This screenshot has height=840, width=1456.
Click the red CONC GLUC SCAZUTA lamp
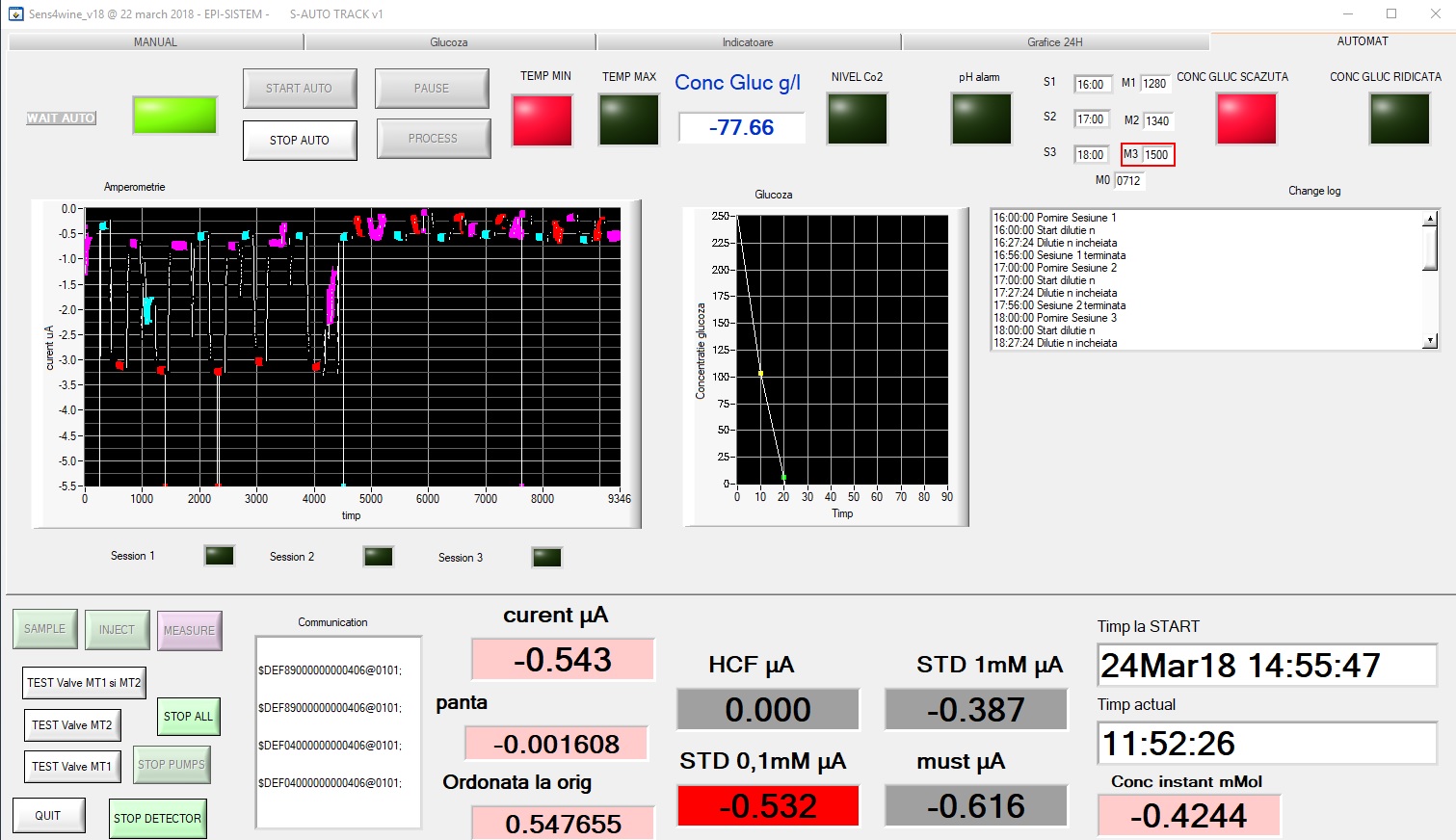pos(1247,118)
